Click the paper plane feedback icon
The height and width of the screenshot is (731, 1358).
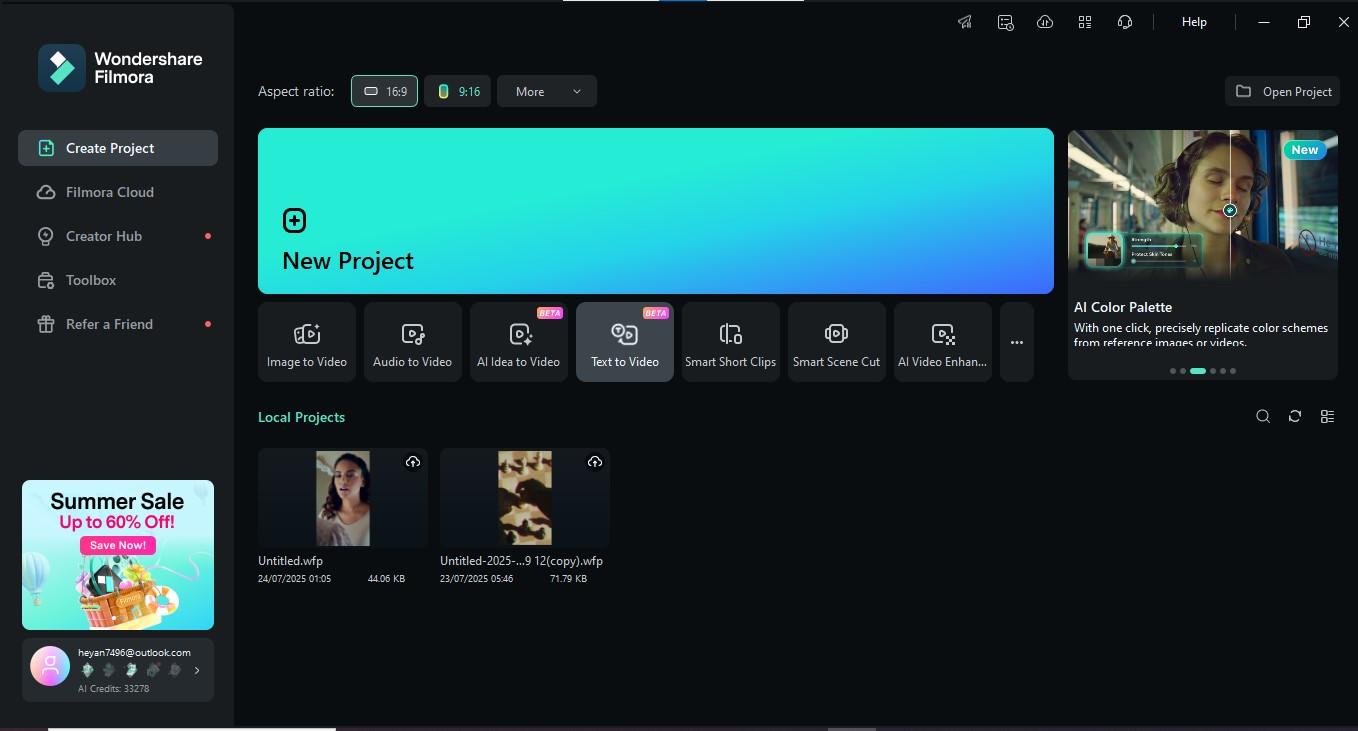pos(965,22)
